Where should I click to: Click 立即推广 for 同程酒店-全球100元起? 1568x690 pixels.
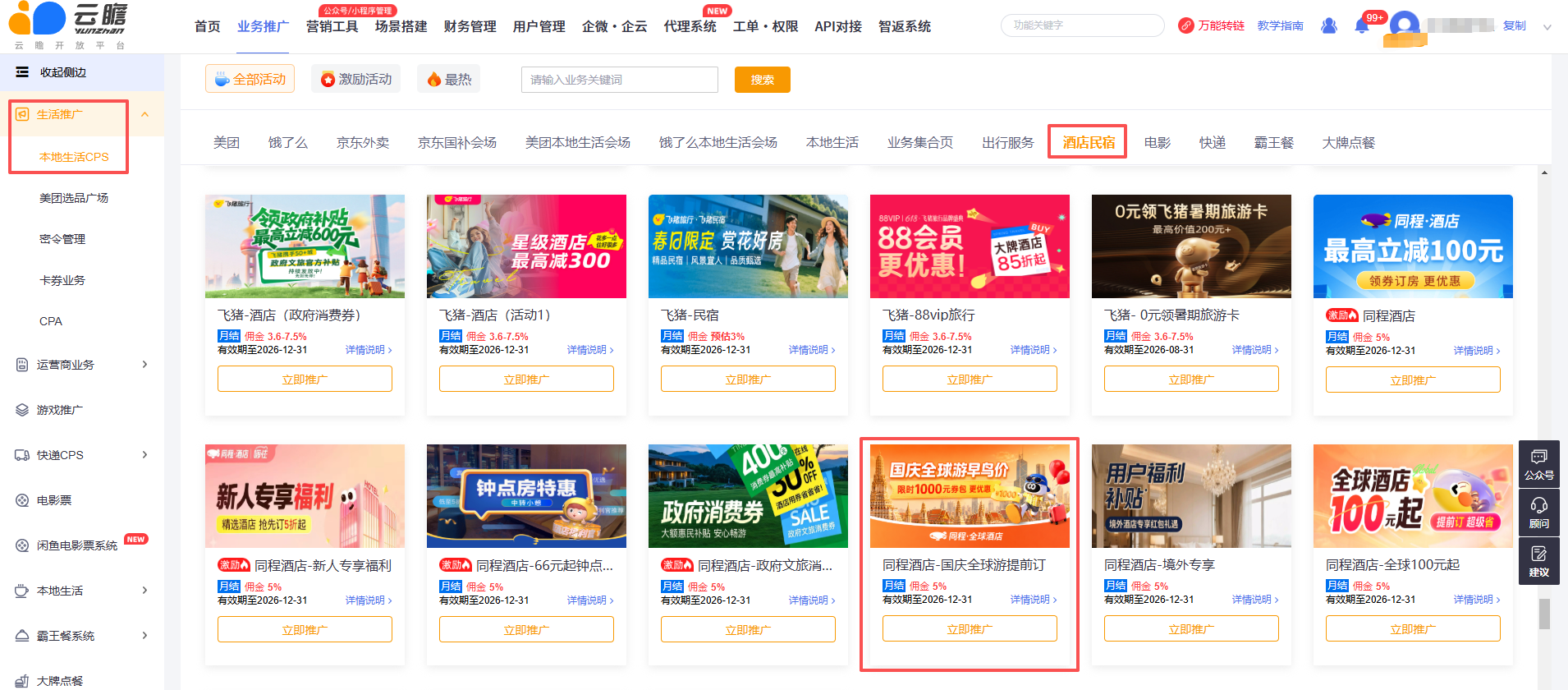click(x=1413, y=629)
